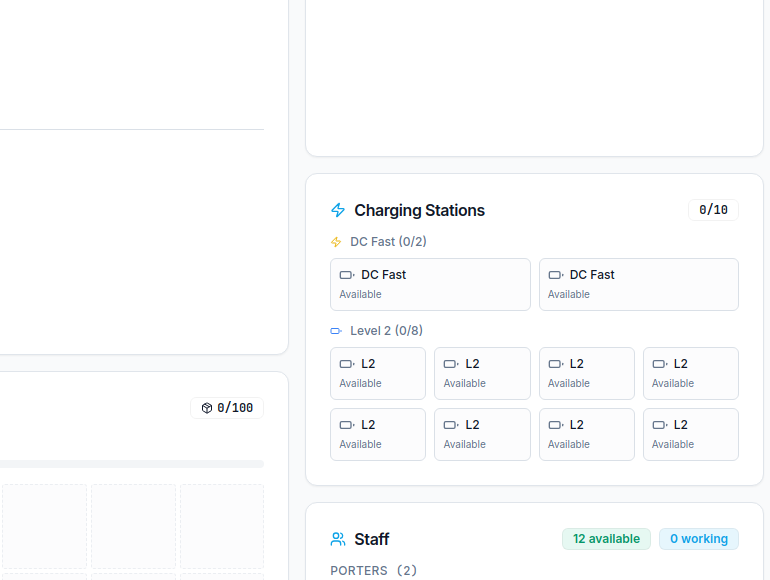
Task: Click the DC Fast (0/2) section label
Action: coord(388,242)
